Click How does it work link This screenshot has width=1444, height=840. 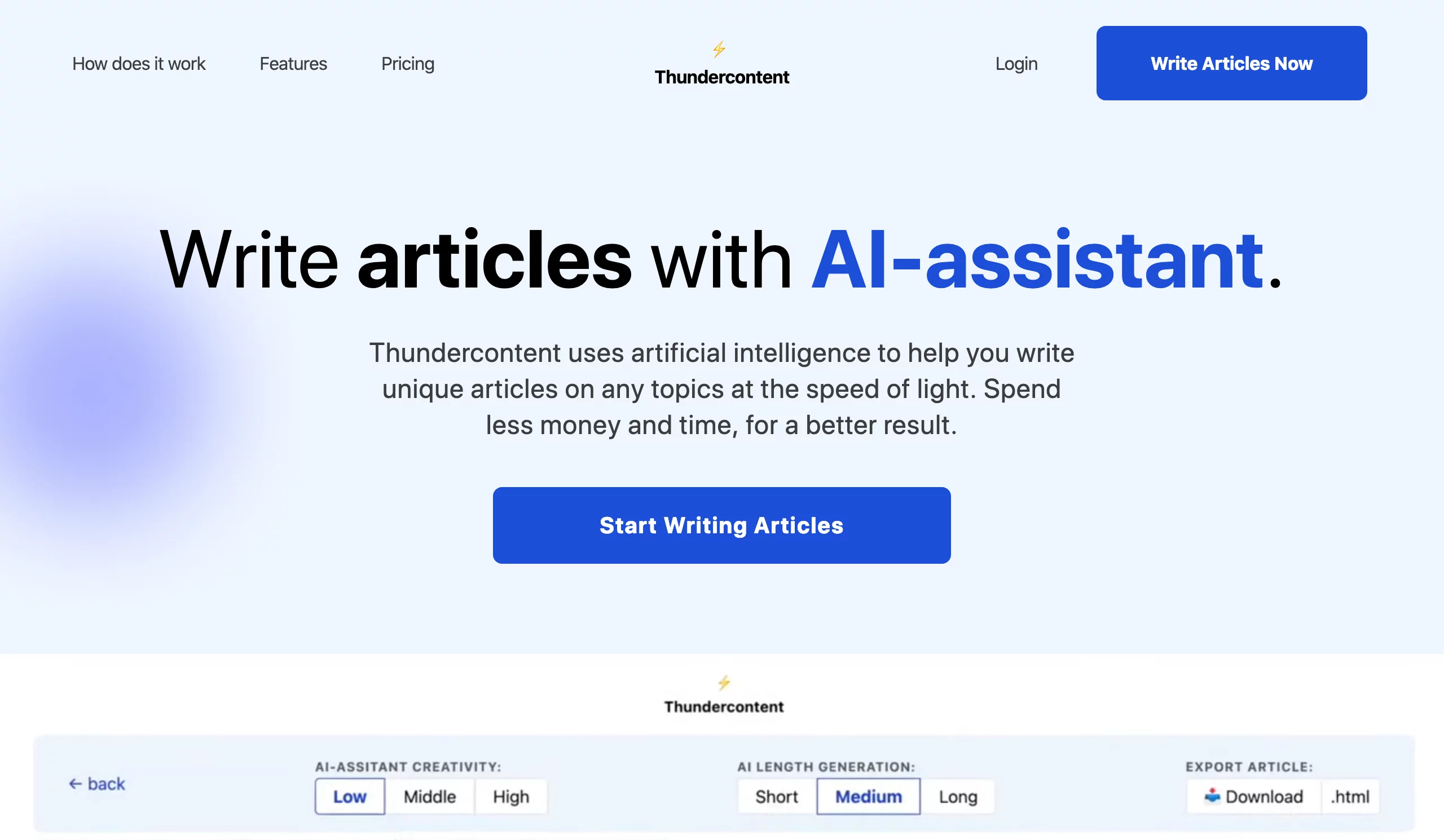click(x=139, y=63)
